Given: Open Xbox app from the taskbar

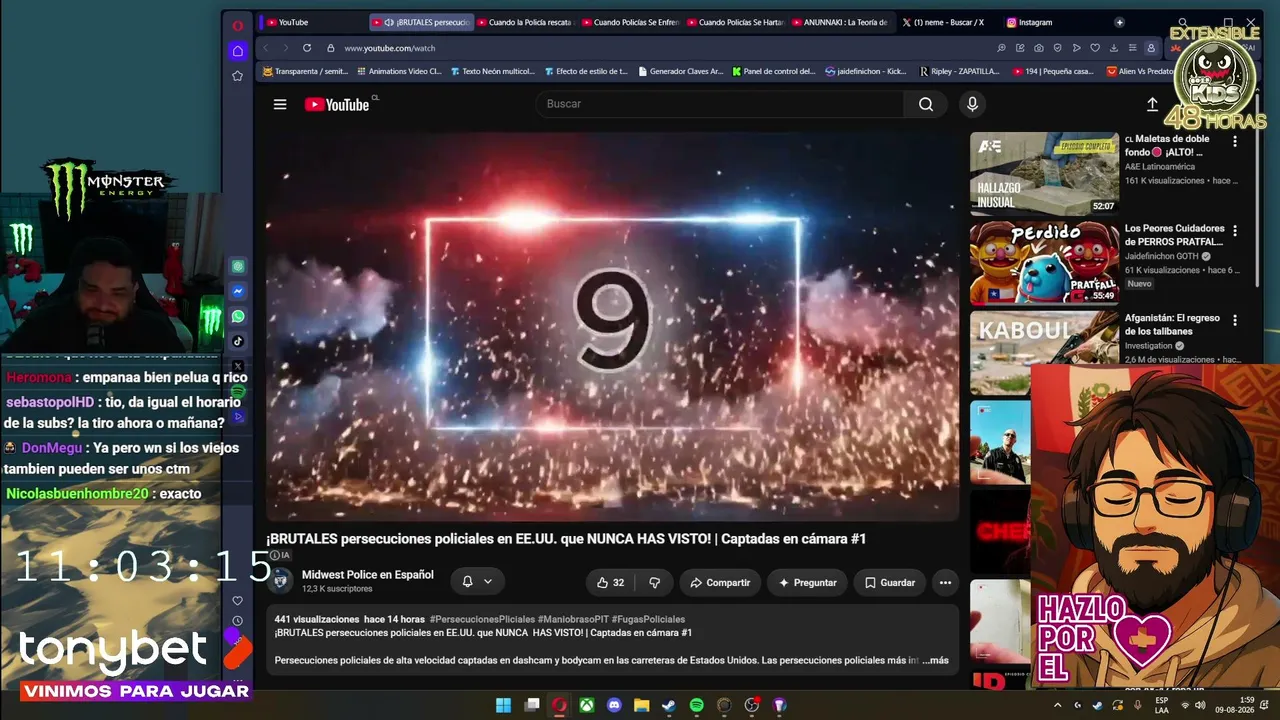Looking at the screenshot, I should (x=587, y=705).
